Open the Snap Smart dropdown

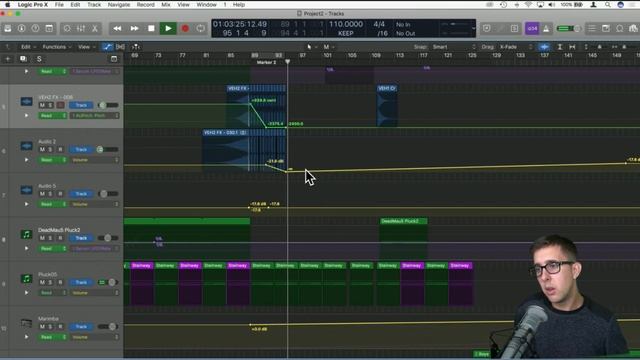[x=453, y=47]
